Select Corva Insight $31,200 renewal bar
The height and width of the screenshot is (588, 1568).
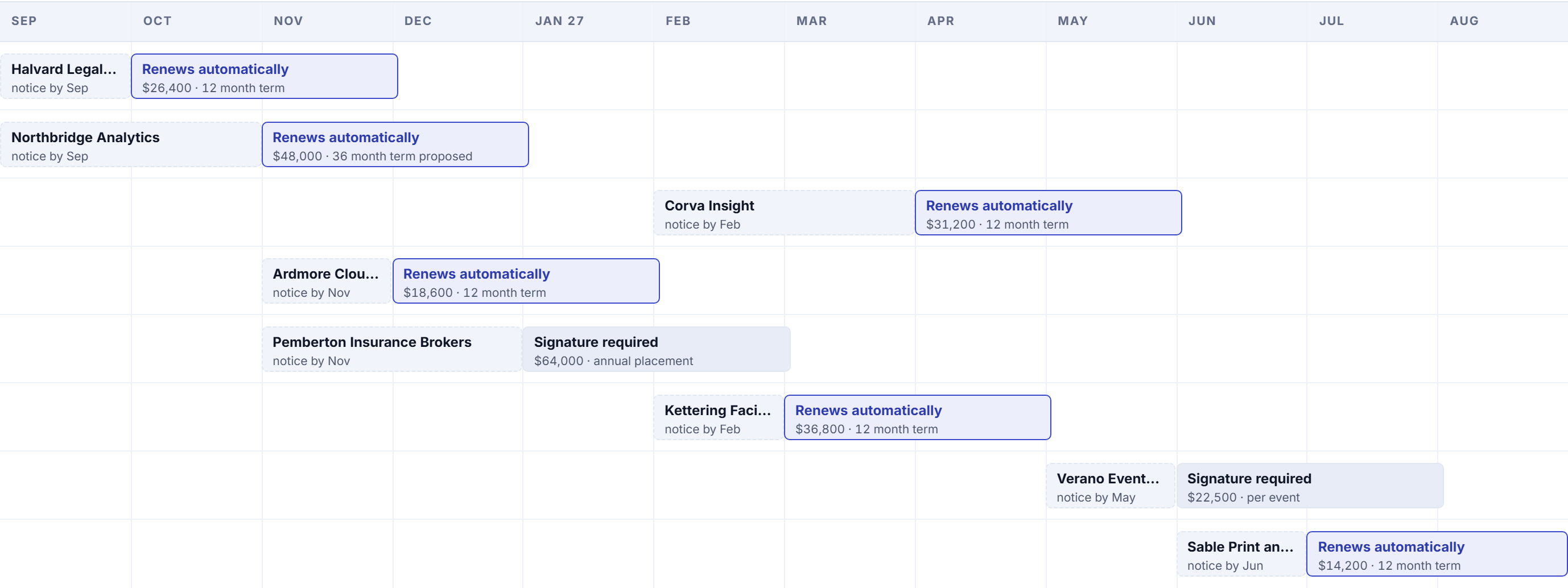1048,213
